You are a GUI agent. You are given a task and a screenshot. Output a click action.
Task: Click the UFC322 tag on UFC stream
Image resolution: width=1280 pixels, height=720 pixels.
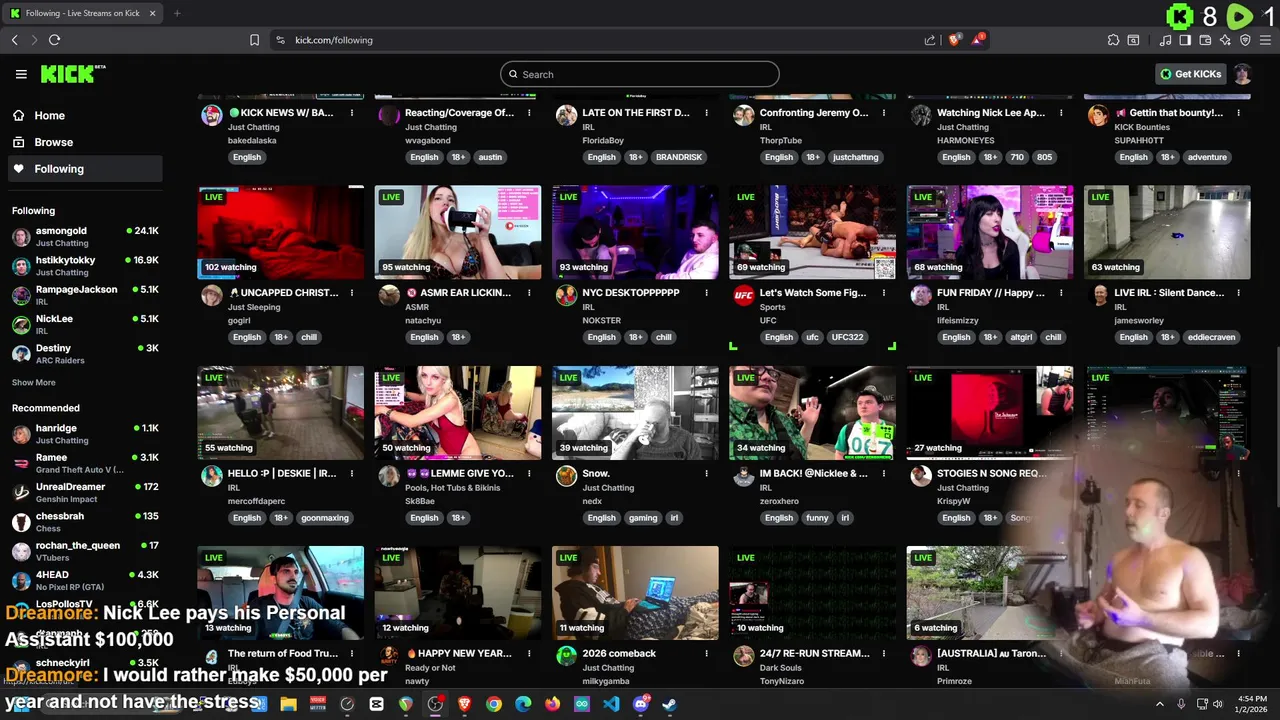(847, 337)
